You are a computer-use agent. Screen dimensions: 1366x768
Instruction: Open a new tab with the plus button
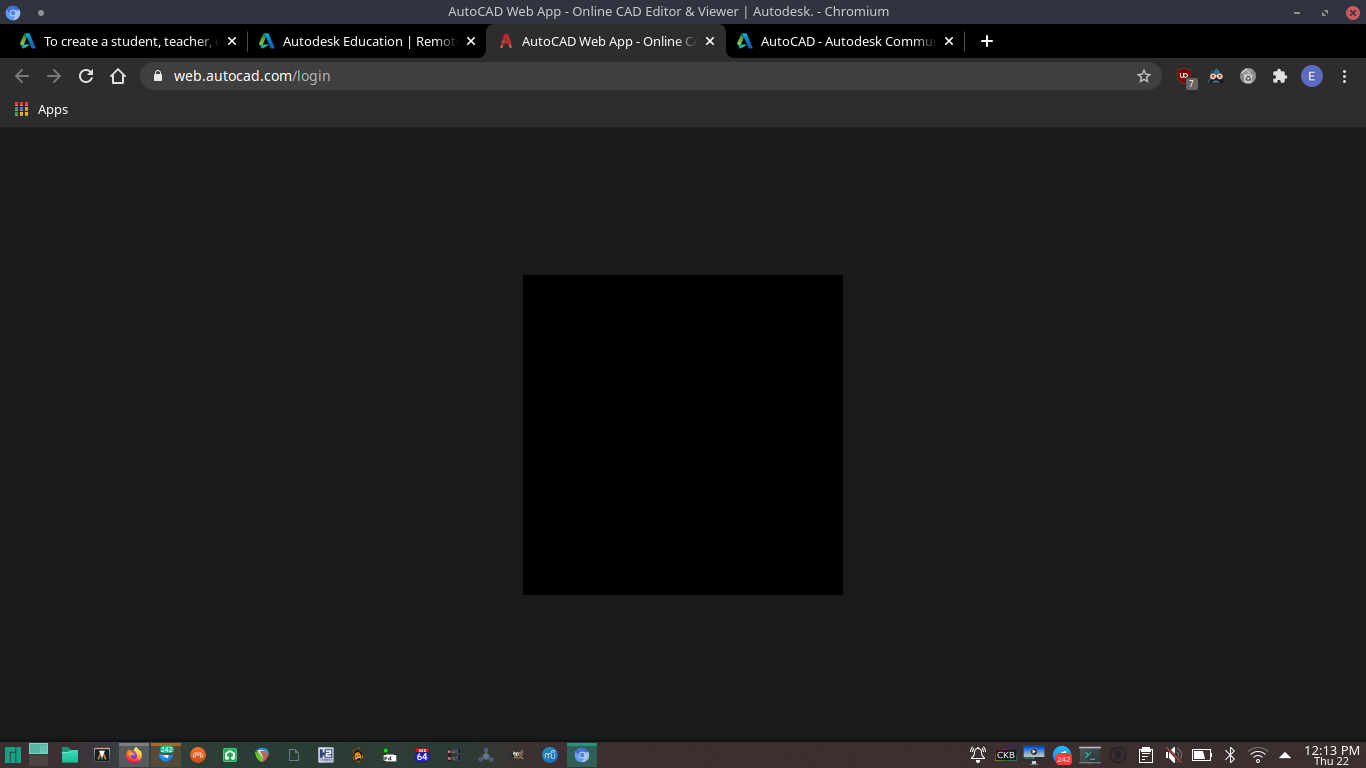986,41
